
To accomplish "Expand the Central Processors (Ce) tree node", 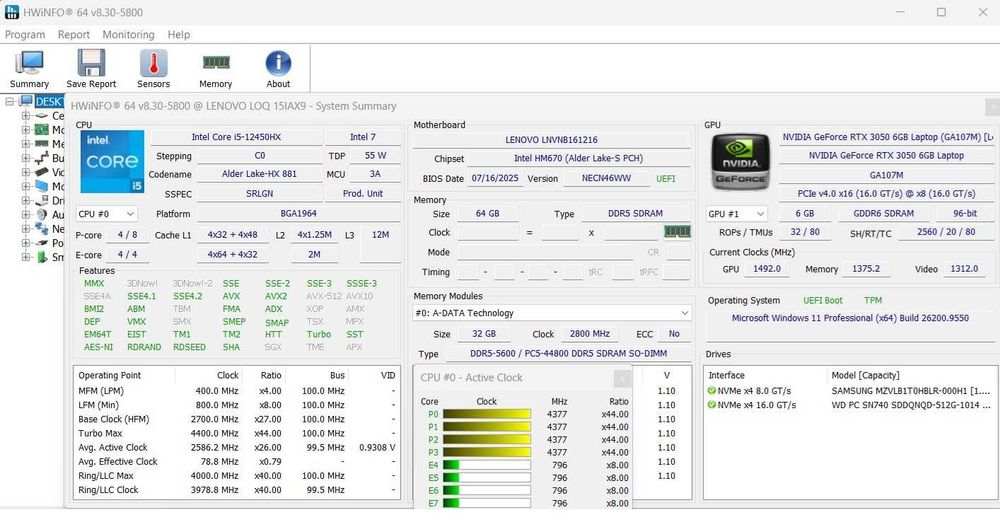I will click(26, 116).
